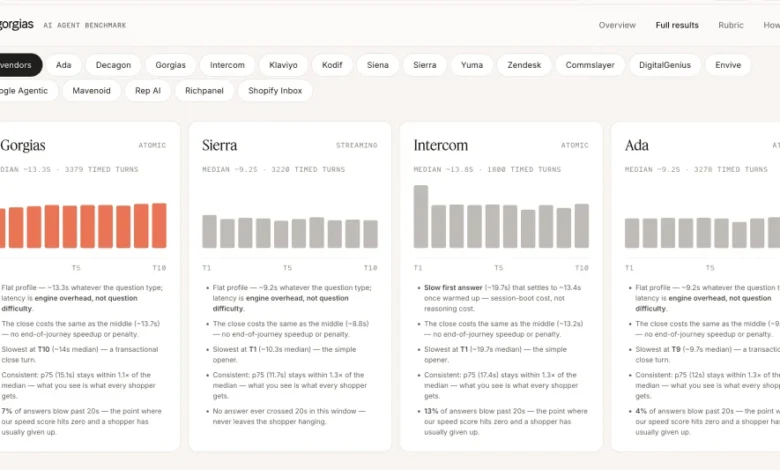
Task: Open the Sierra card heading
Action: click(x=219, y=145)
